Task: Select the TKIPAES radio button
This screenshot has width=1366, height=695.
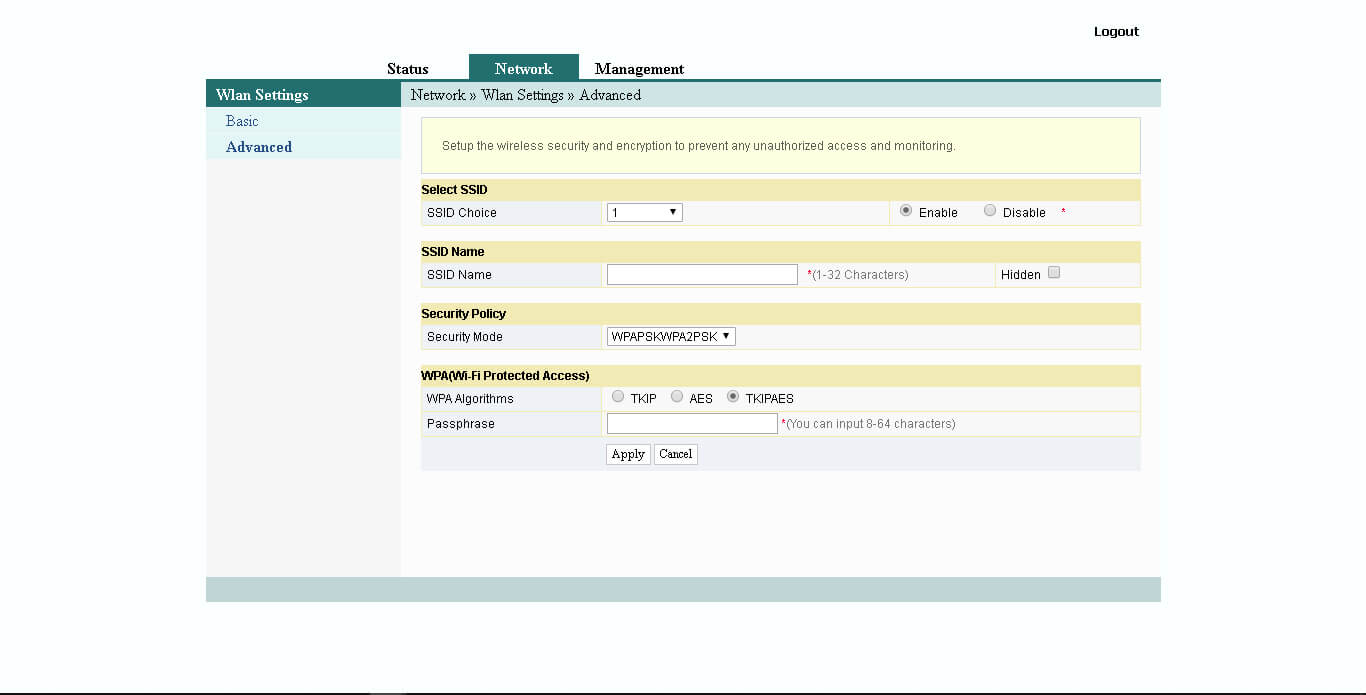Action: [x=733, y=397]
